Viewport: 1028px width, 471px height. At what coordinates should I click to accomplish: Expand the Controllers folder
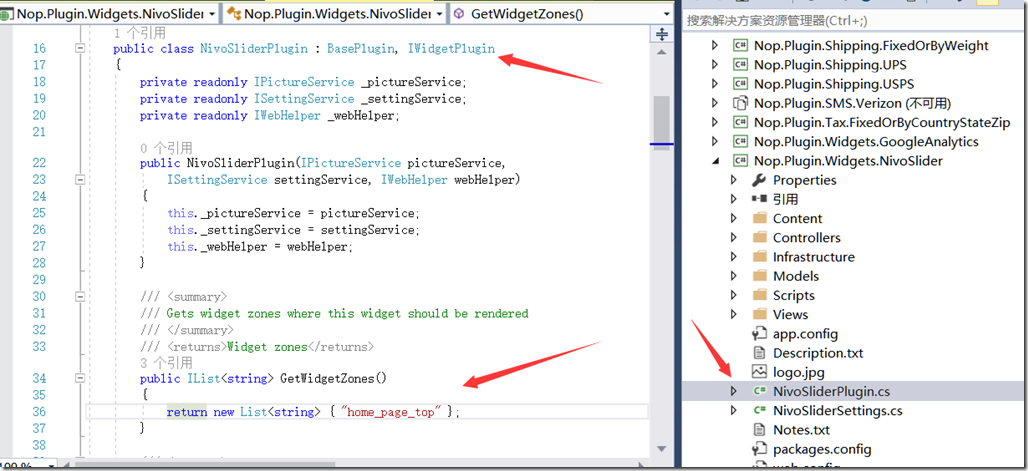pyautogui.click(x=734, y=237)
